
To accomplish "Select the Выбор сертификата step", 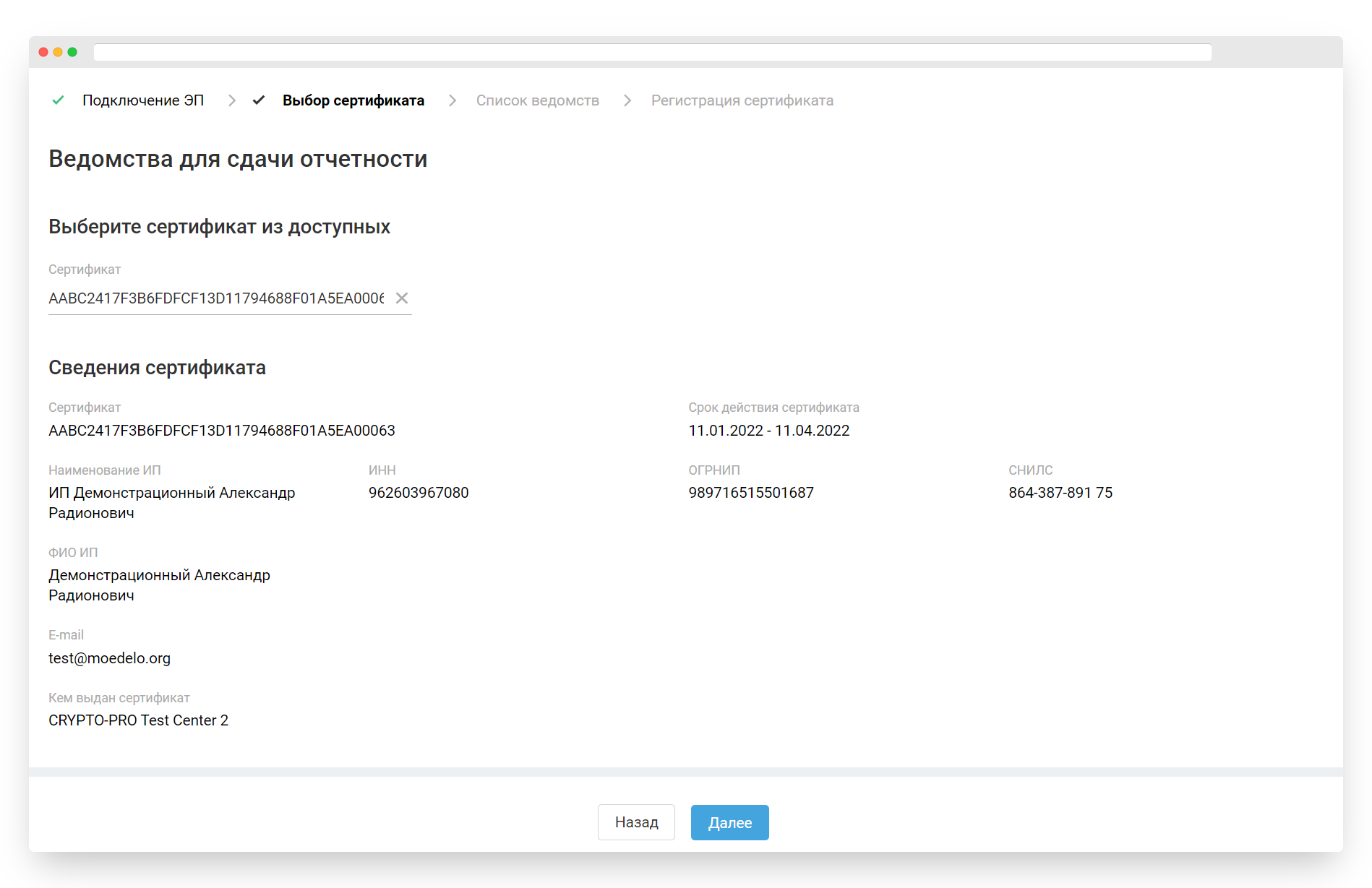I will [353, 100].
